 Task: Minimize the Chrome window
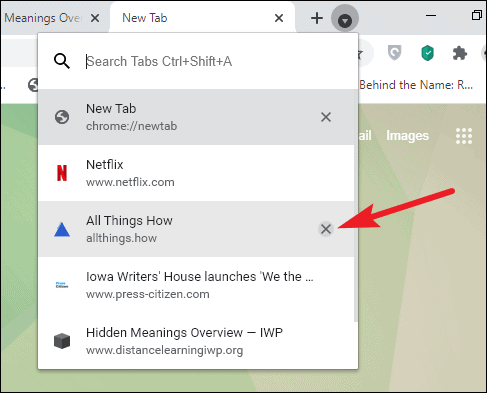coord(431,15)
